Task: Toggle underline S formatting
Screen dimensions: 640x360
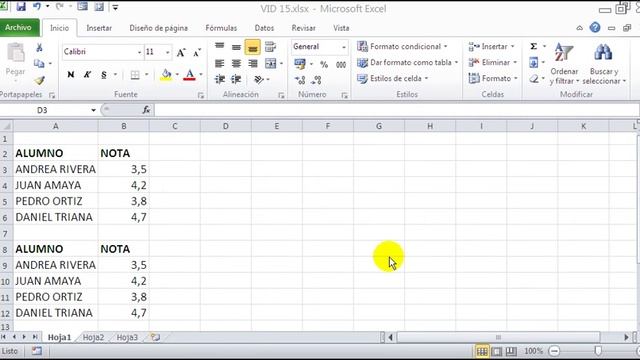Action: (104, 75)
